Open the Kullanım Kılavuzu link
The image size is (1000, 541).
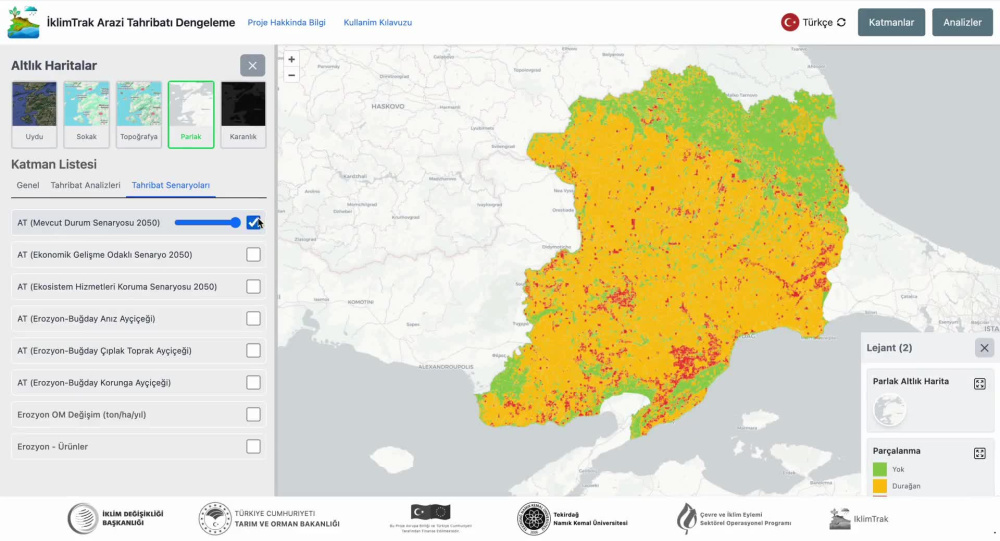(x=378, y=22)
